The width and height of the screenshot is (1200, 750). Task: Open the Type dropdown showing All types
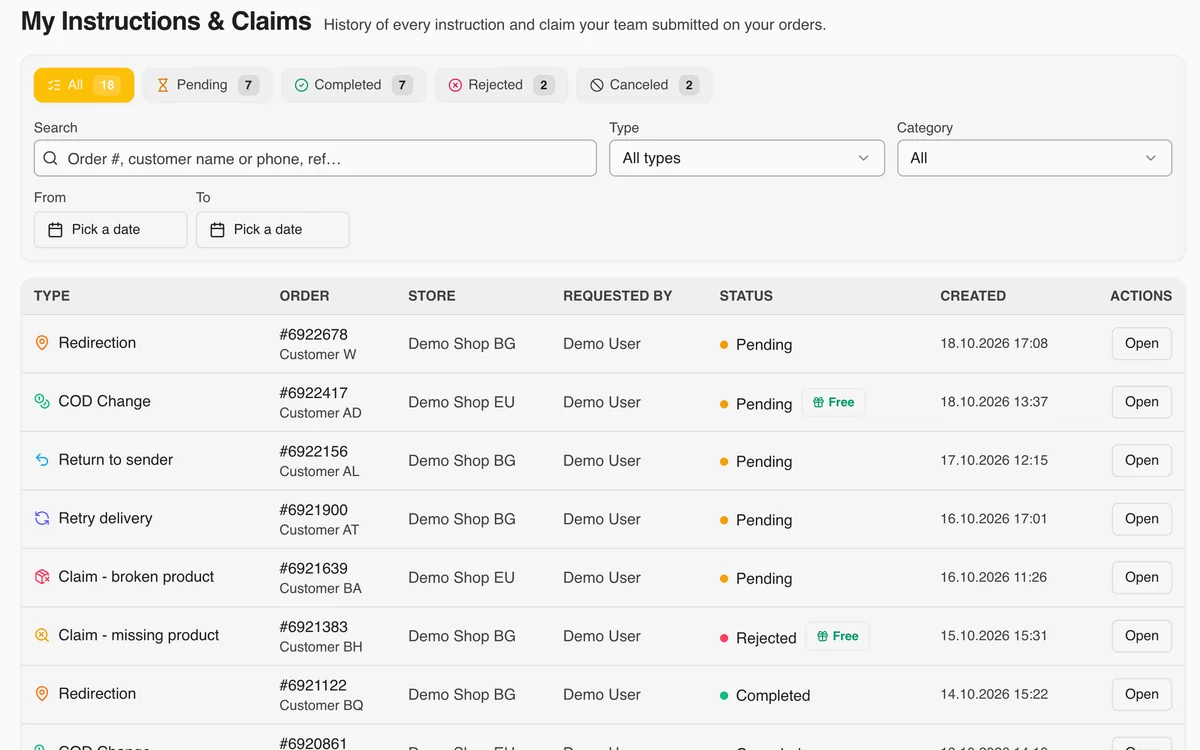click(747, 158)
